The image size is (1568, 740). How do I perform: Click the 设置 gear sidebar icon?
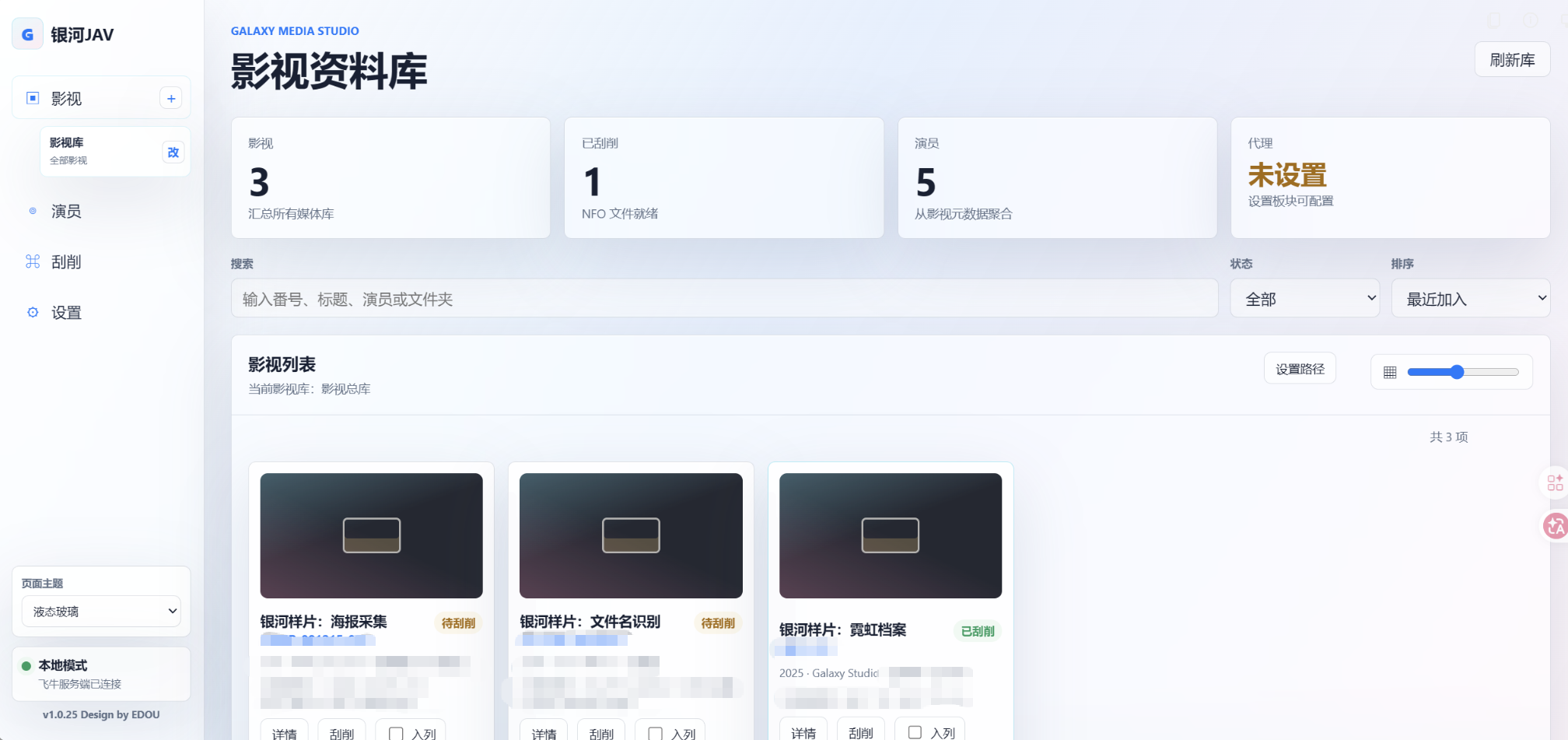(33, 312)
